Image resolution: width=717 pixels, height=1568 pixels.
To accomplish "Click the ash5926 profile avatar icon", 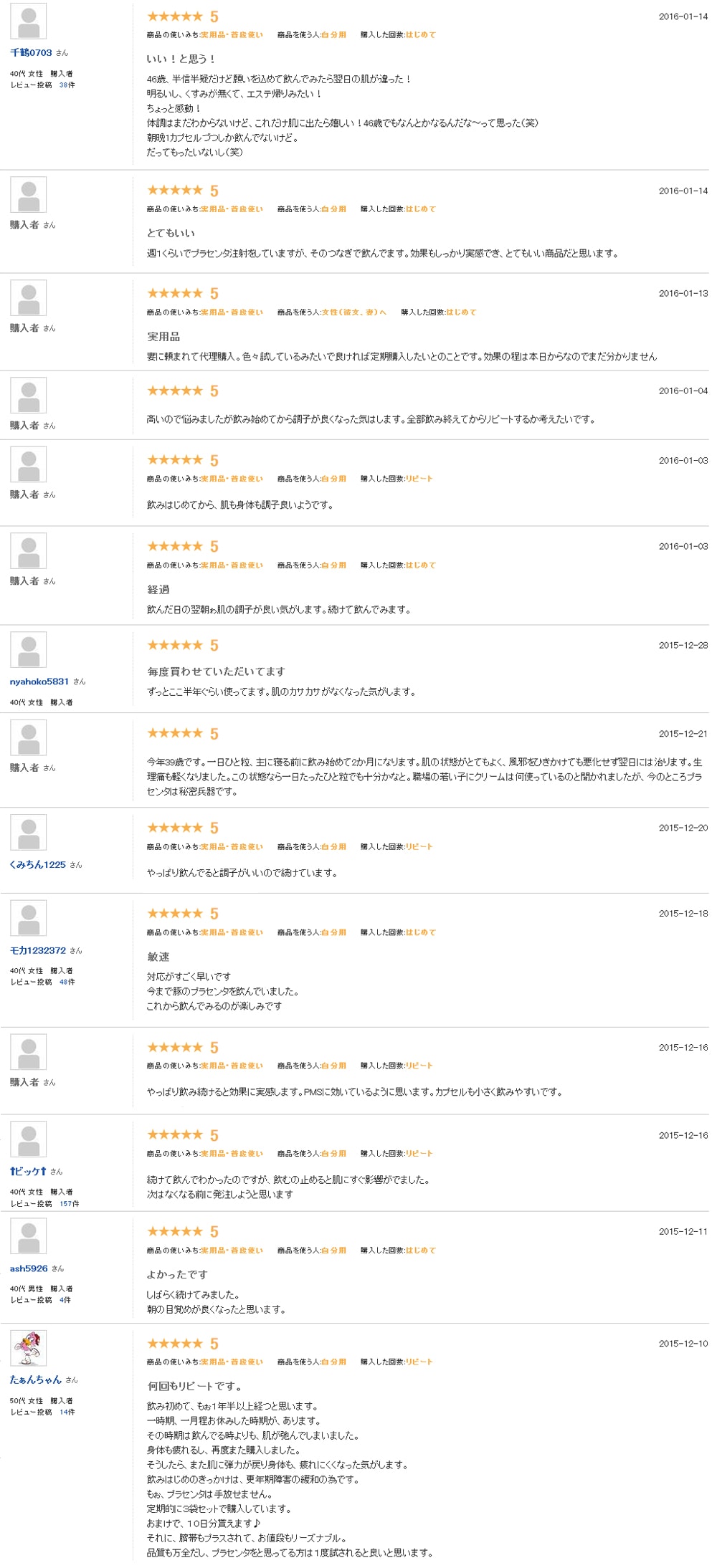I will (29, 1236).
